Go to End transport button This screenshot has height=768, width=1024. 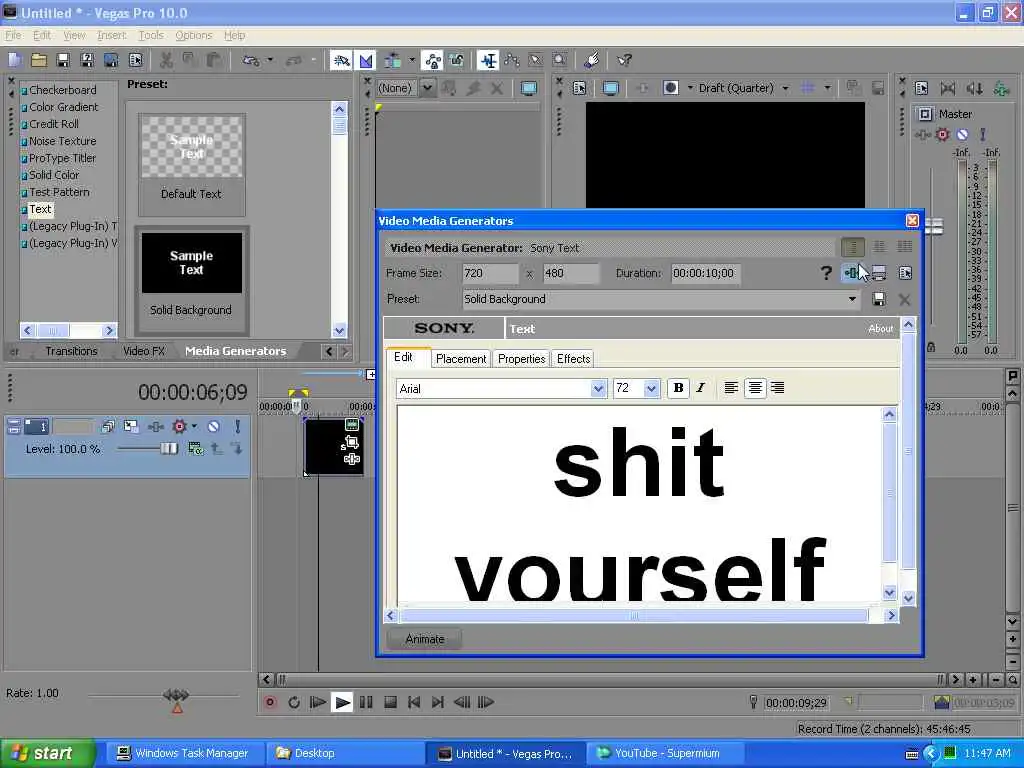coord(438,702)
